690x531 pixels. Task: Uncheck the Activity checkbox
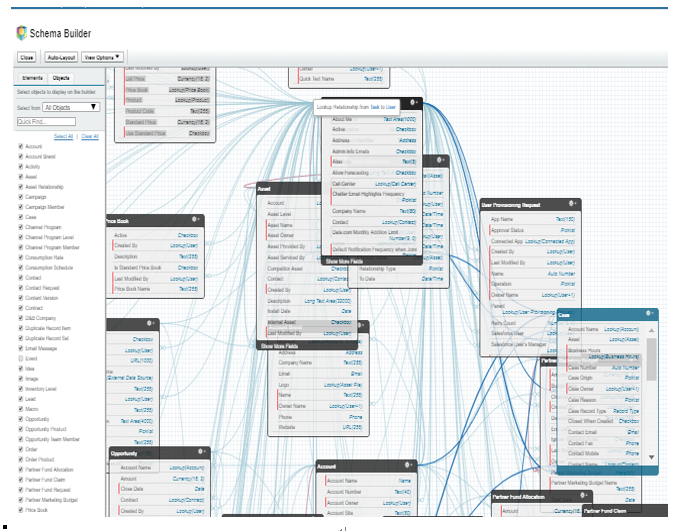(21, 166)
